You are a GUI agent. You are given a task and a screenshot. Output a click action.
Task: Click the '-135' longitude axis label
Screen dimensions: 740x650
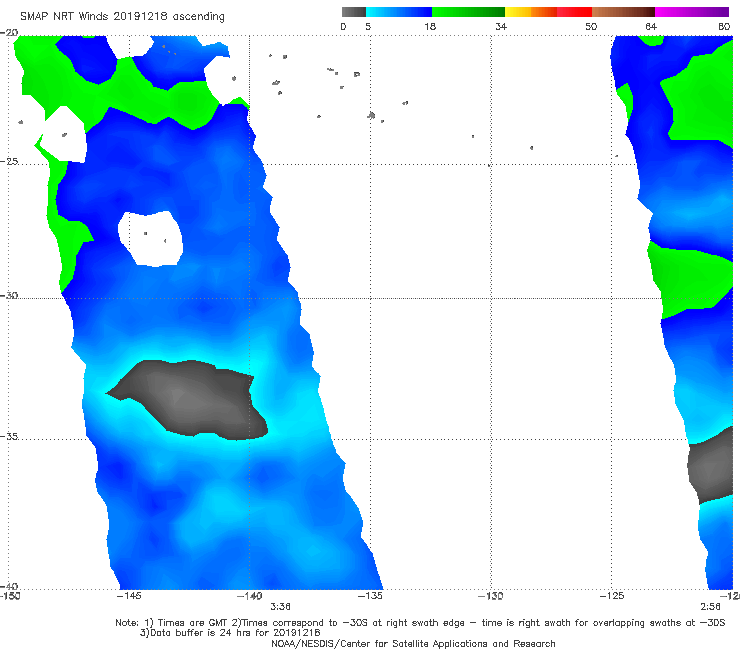point(370,596)
